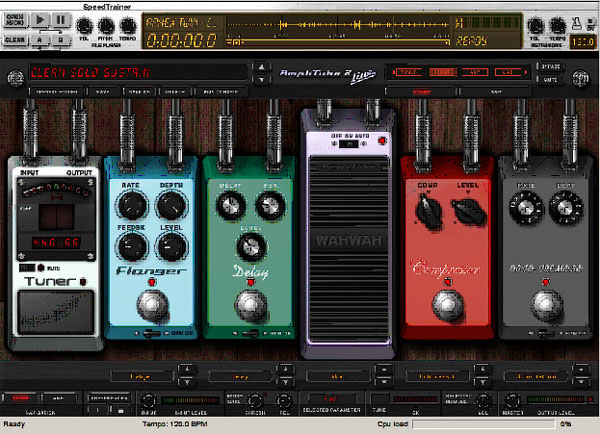This screenshot has height=434, width=600.
Task: Click the Delay pedal's Delay knob
Action: pyautogui.click(x=231, y=206)
